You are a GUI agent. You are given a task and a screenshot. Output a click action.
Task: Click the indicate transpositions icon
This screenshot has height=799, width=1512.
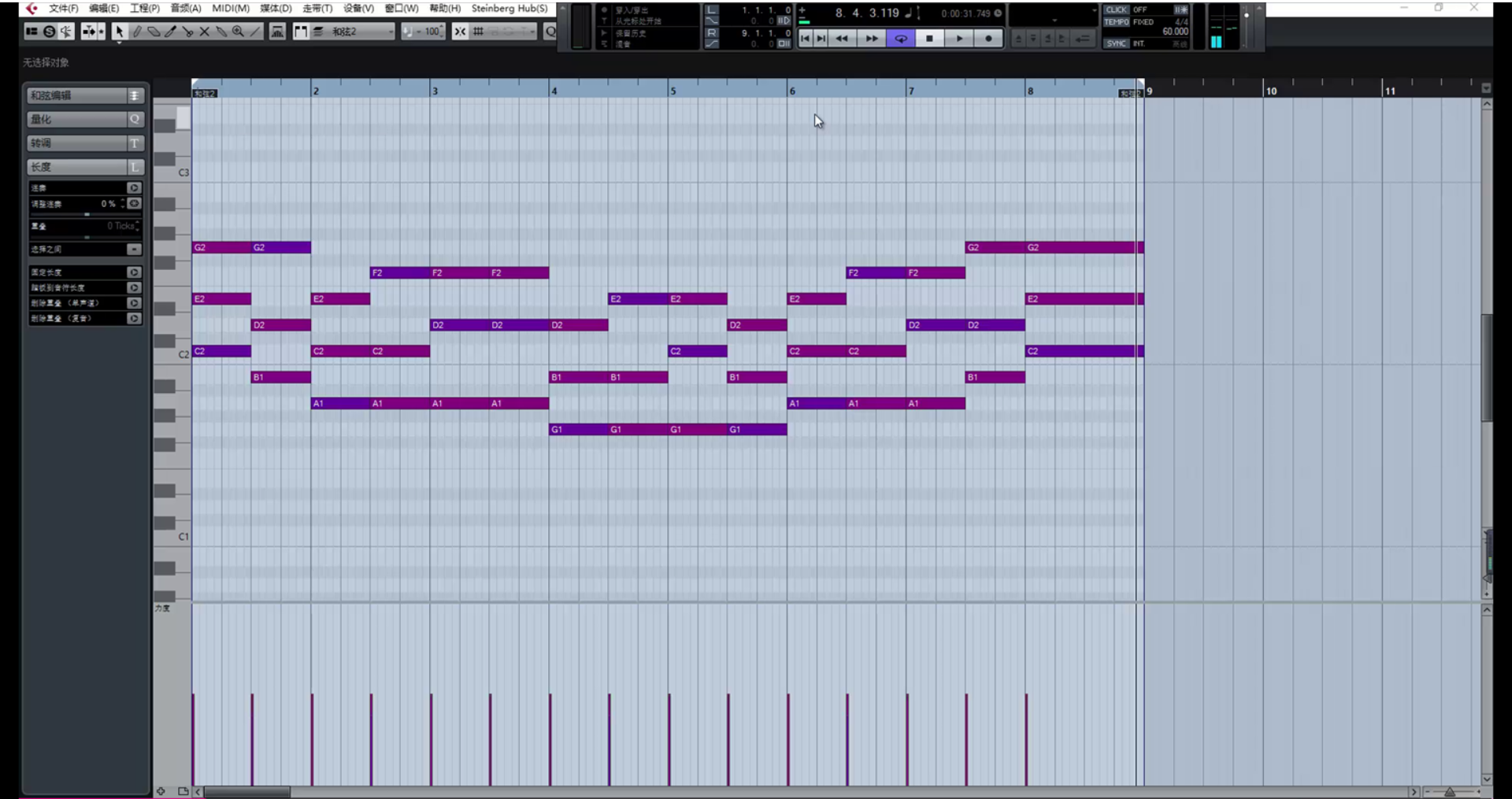coord(277,31)
